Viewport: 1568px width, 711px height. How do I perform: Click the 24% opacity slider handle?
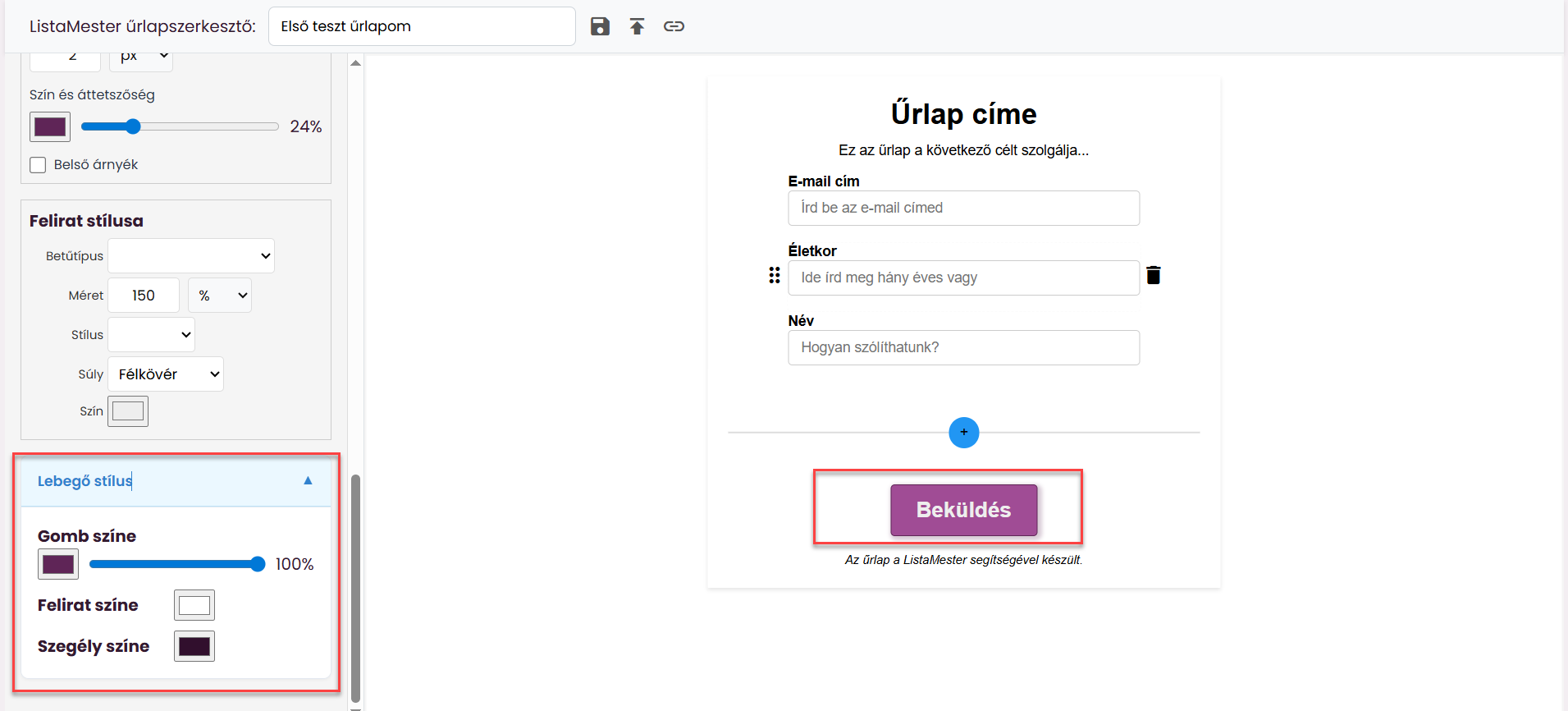(x=133, y=126)
